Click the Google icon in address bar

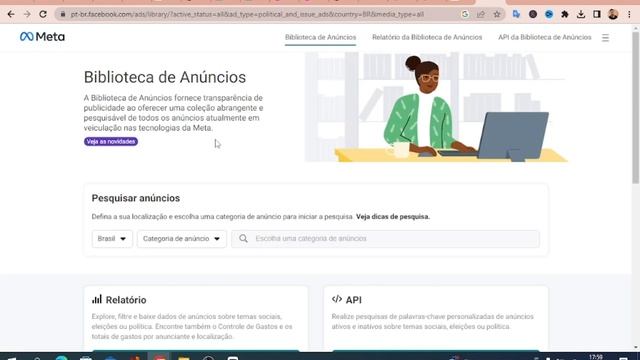tap(465, 14)
